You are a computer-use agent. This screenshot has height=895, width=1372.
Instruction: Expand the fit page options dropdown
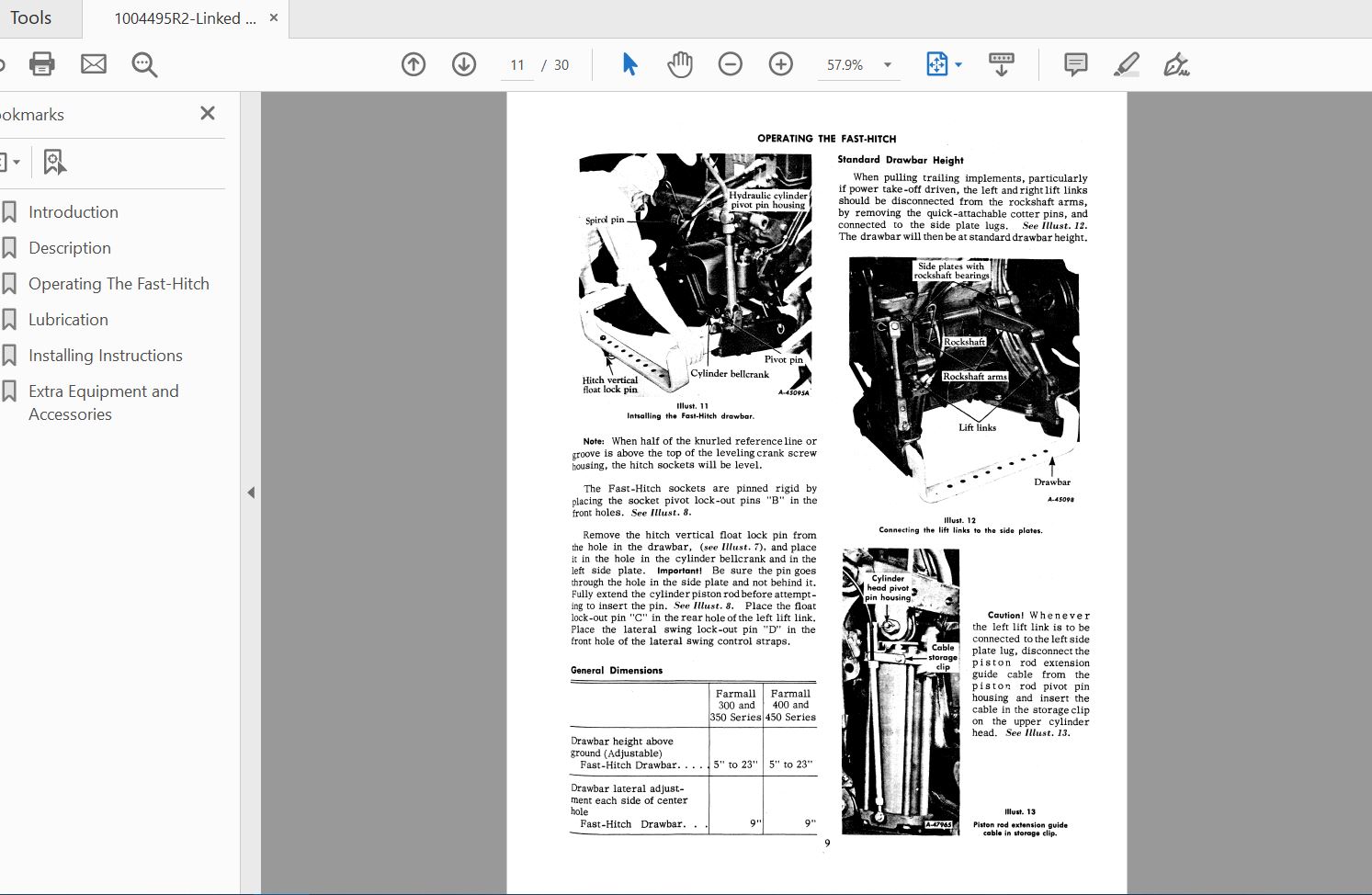tap(958, 65)
